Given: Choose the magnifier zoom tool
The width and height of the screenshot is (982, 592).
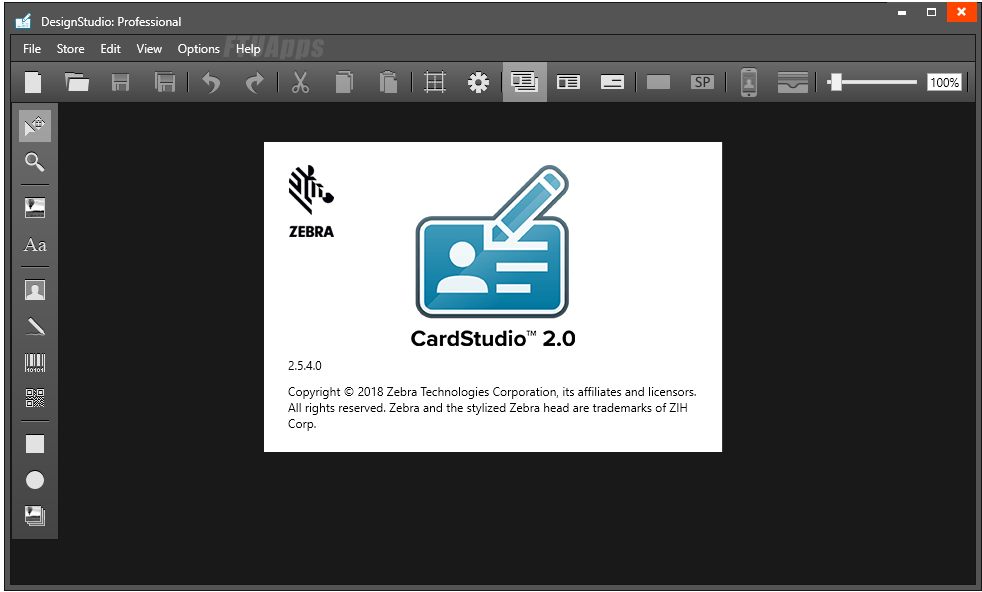Looking at the screenshot, I should 35,162.
